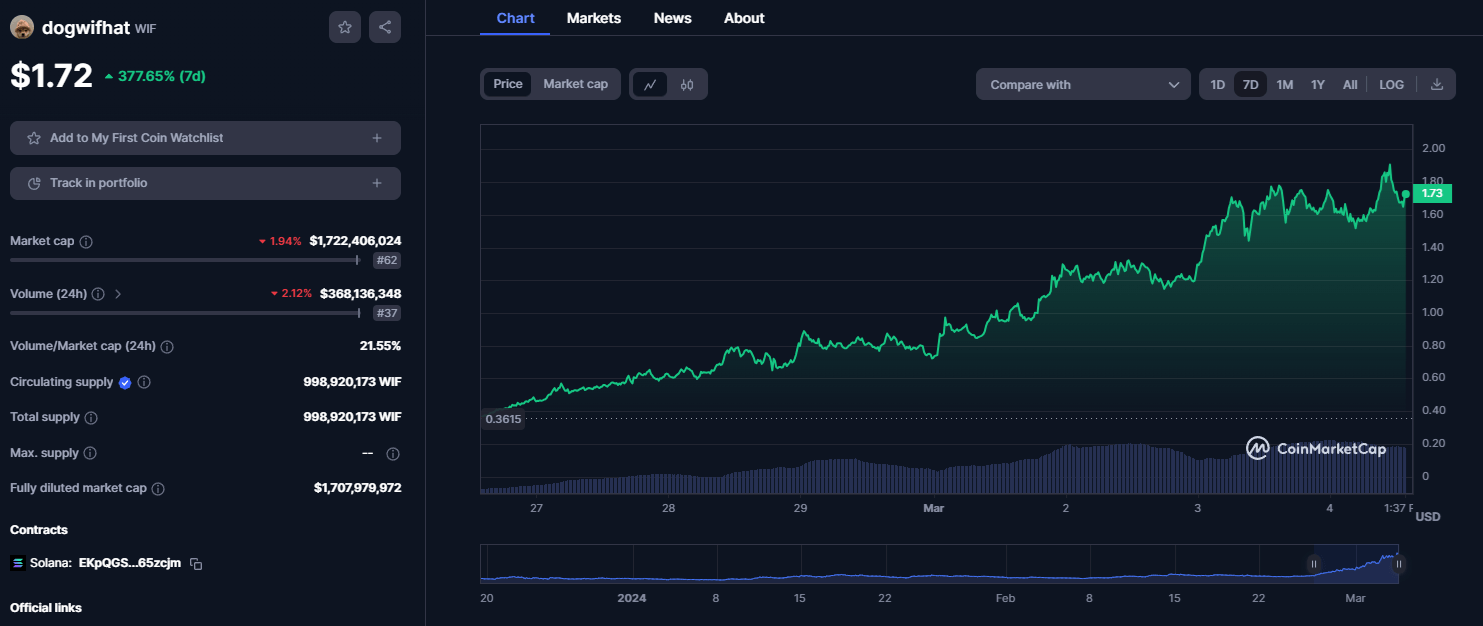The image size is (1483, 626).
Task: Click the #62 market cap rank badge
Action: (387, 260)
